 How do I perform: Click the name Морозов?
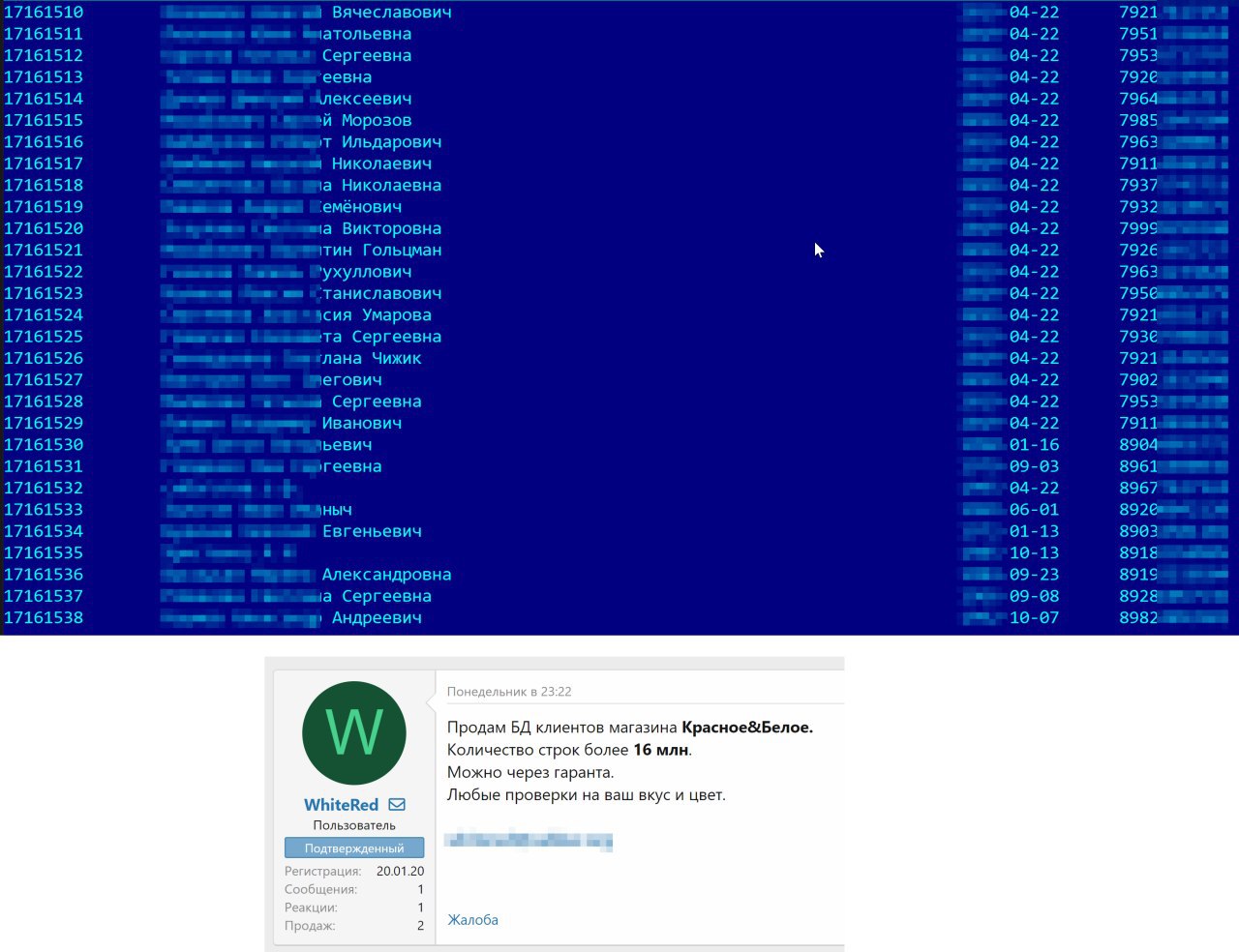tap(377, 121)
